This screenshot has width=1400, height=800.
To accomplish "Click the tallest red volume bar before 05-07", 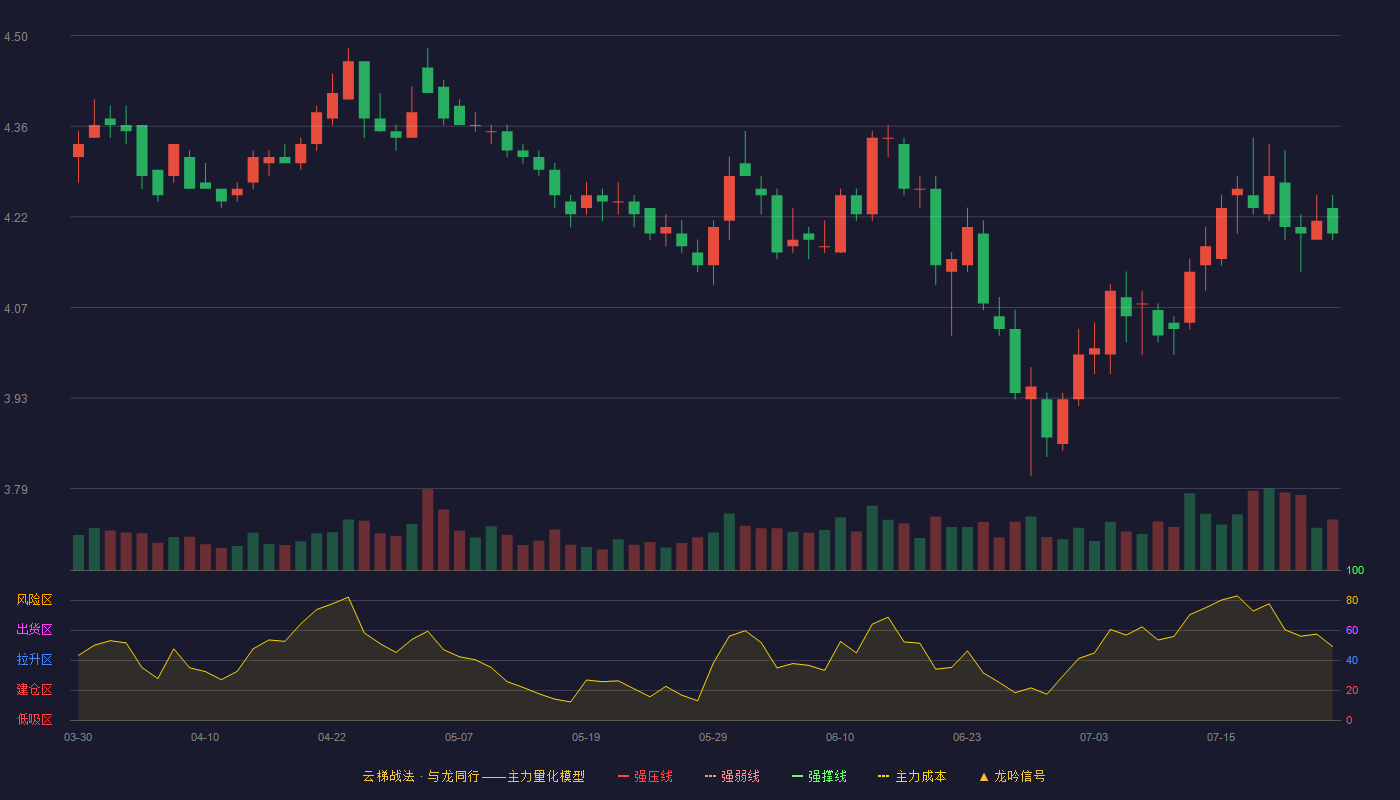I will (428, 530).
